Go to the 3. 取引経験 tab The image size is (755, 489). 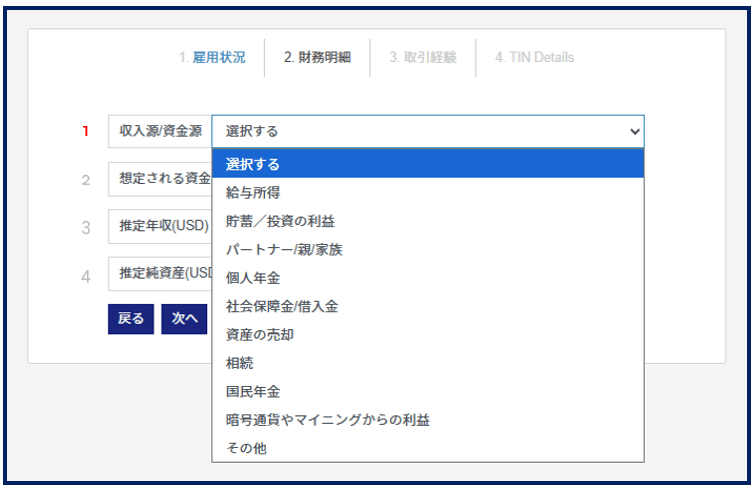[422, 58]
